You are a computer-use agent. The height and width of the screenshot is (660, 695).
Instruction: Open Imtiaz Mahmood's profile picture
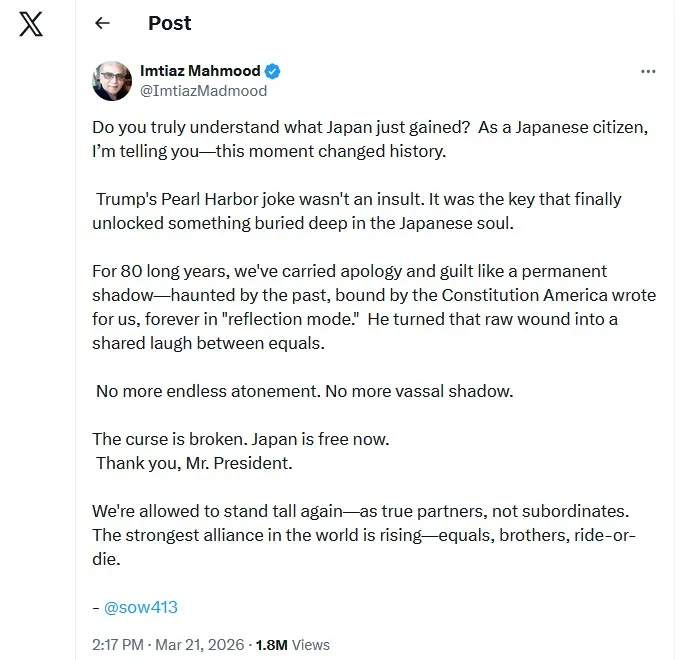click(x=112, y=81)
